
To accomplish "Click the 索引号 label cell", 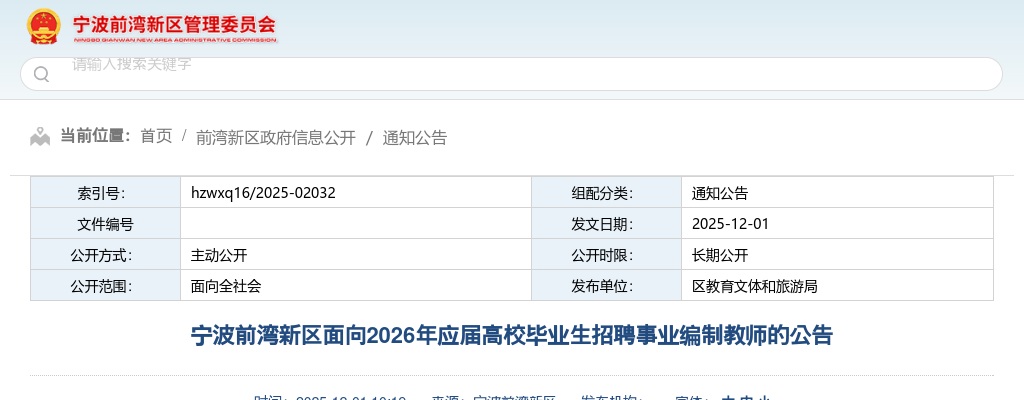I will [x=106, y=193].
